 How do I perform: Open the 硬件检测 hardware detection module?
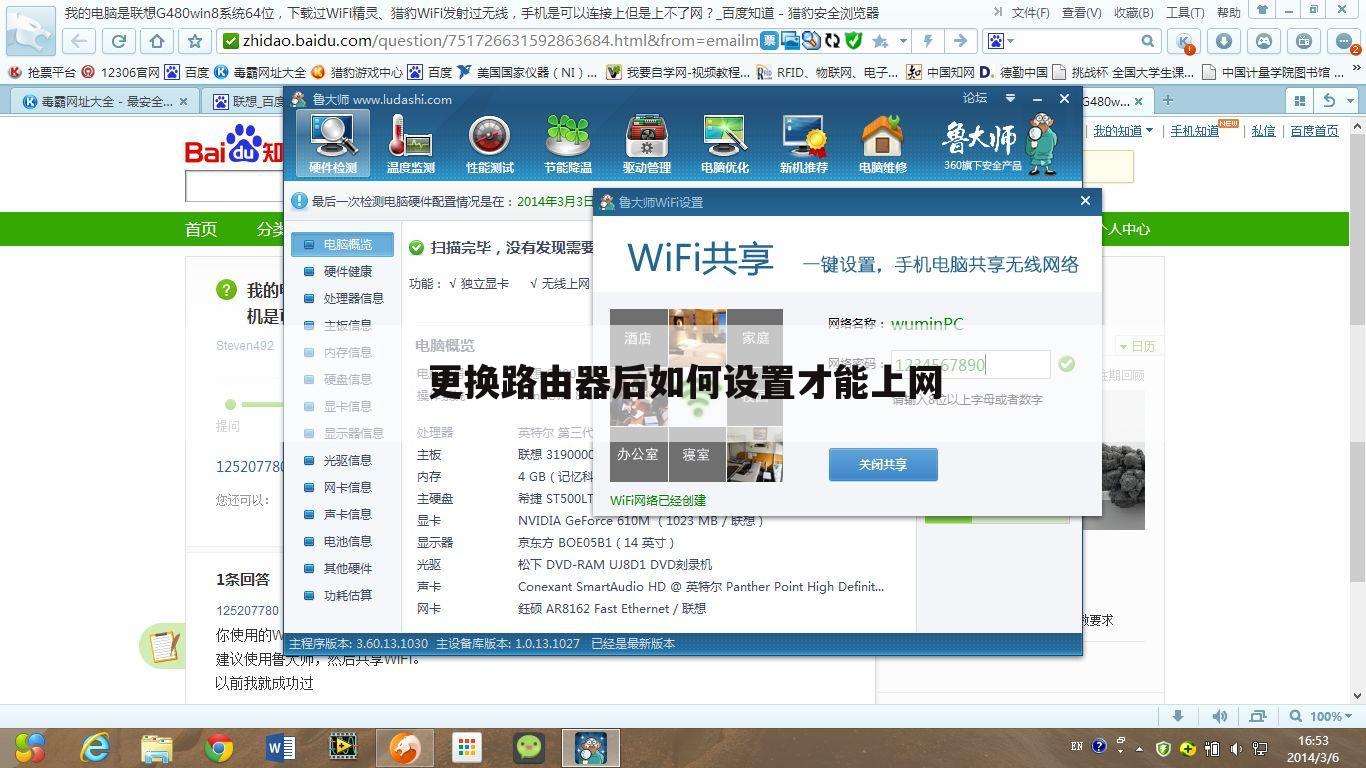tap(333, 143)
